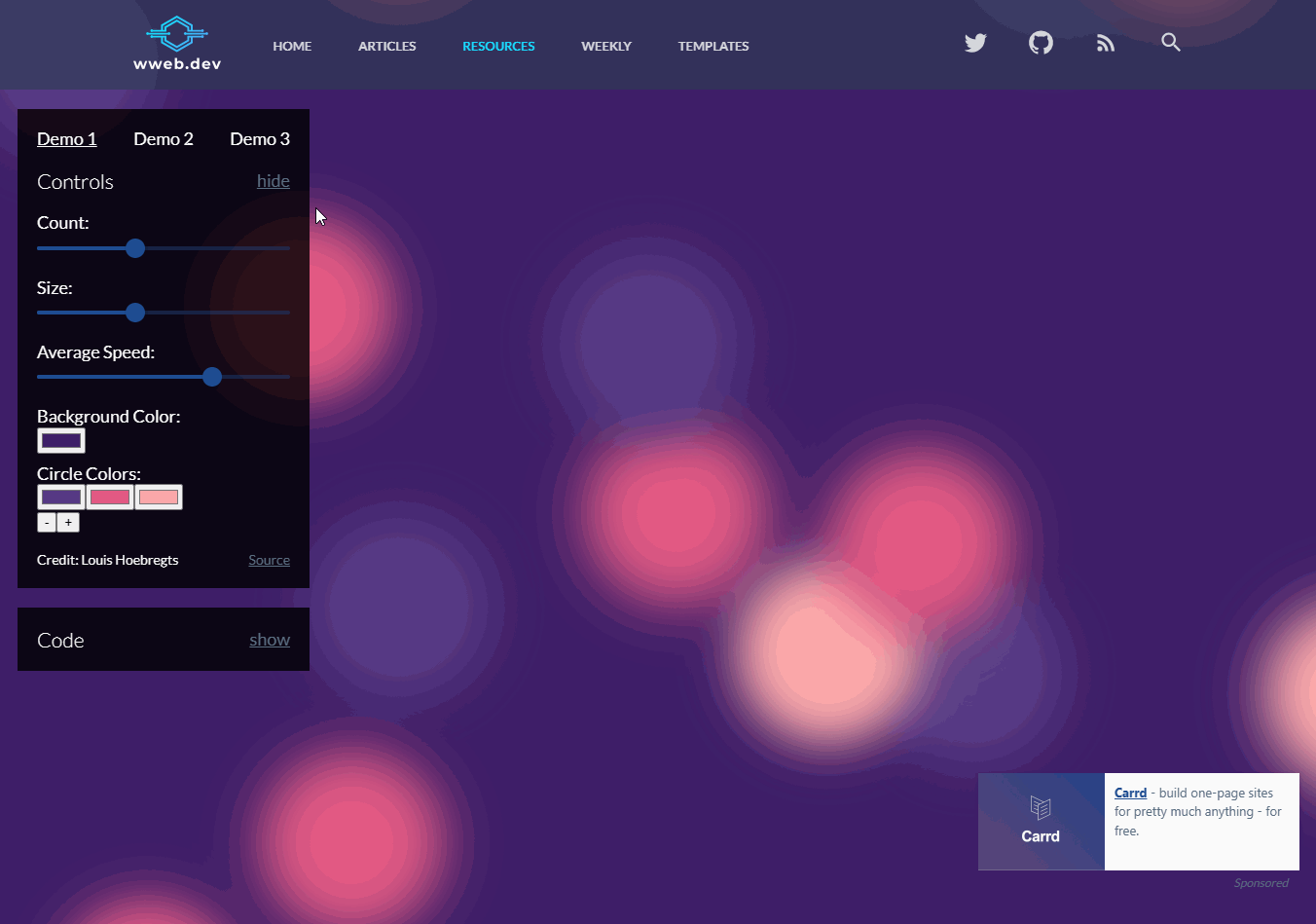The image size is (1316, 924).
Task: Open the ARTICLES menu item
Action: click(x=386, y=46)
